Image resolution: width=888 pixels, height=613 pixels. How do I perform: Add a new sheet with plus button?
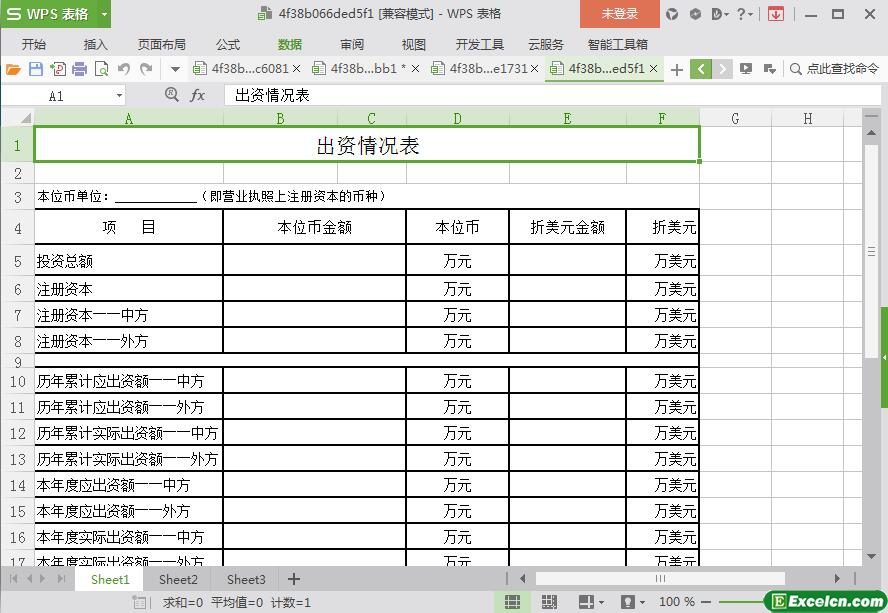click(x=293, y=579)
